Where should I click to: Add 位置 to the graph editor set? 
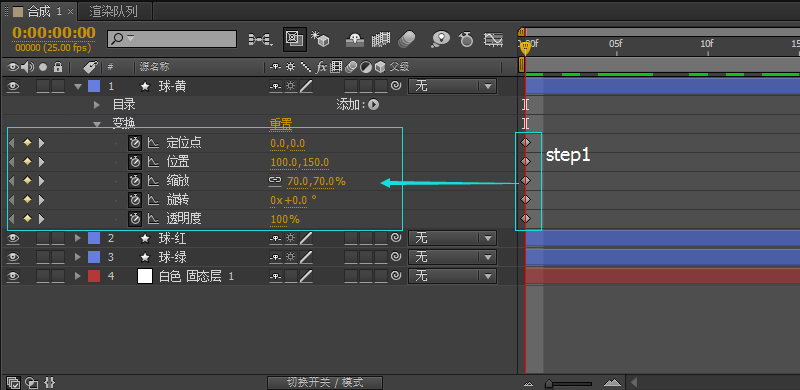point(153,162)
